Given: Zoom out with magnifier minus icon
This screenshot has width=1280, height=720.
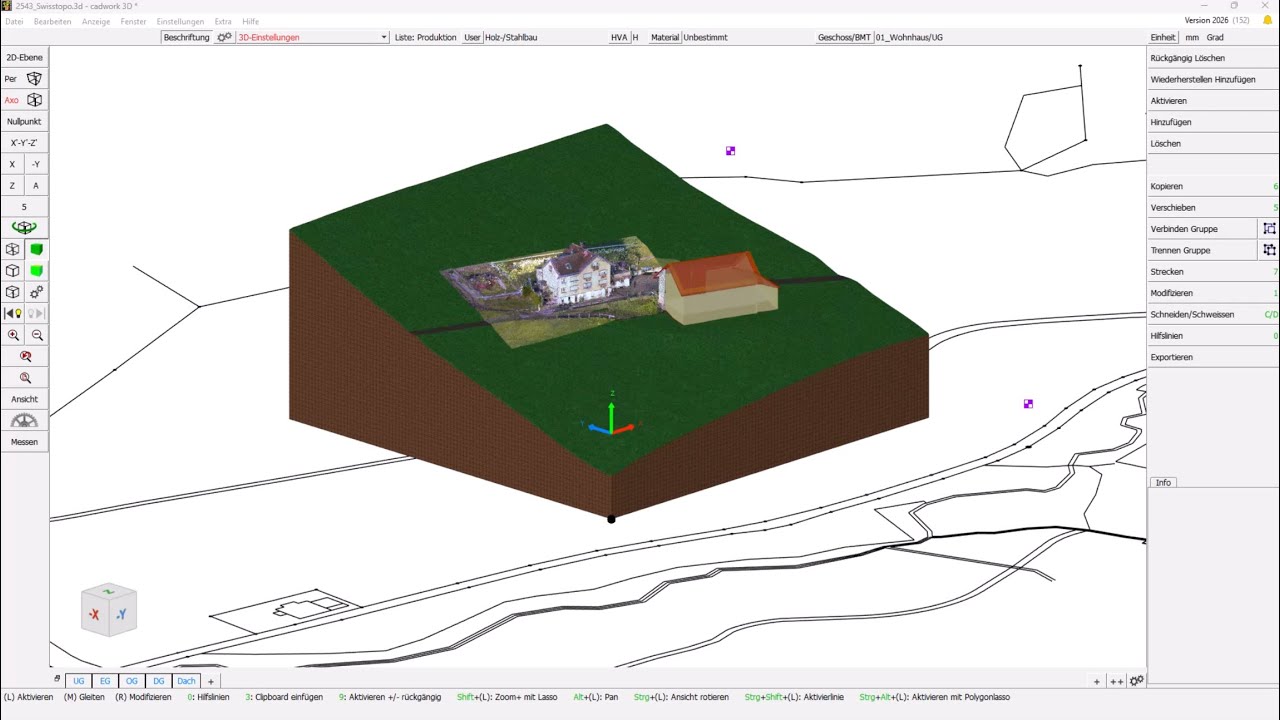Looking at the screenshot, I should tap(37, 336).
